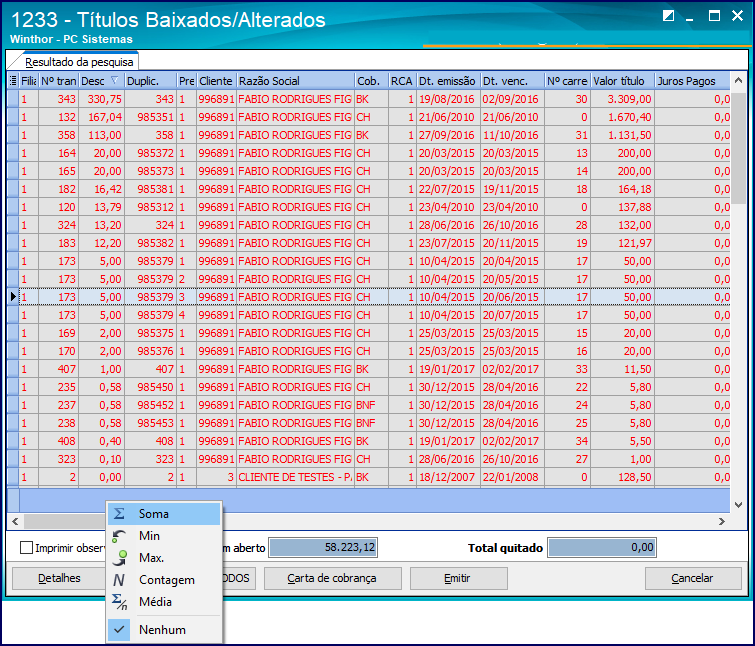Viewport: 755px width, 646px height.
Task: Click cell with value 3.309,00
Action: pyautogui.click(x=623, y=99)
